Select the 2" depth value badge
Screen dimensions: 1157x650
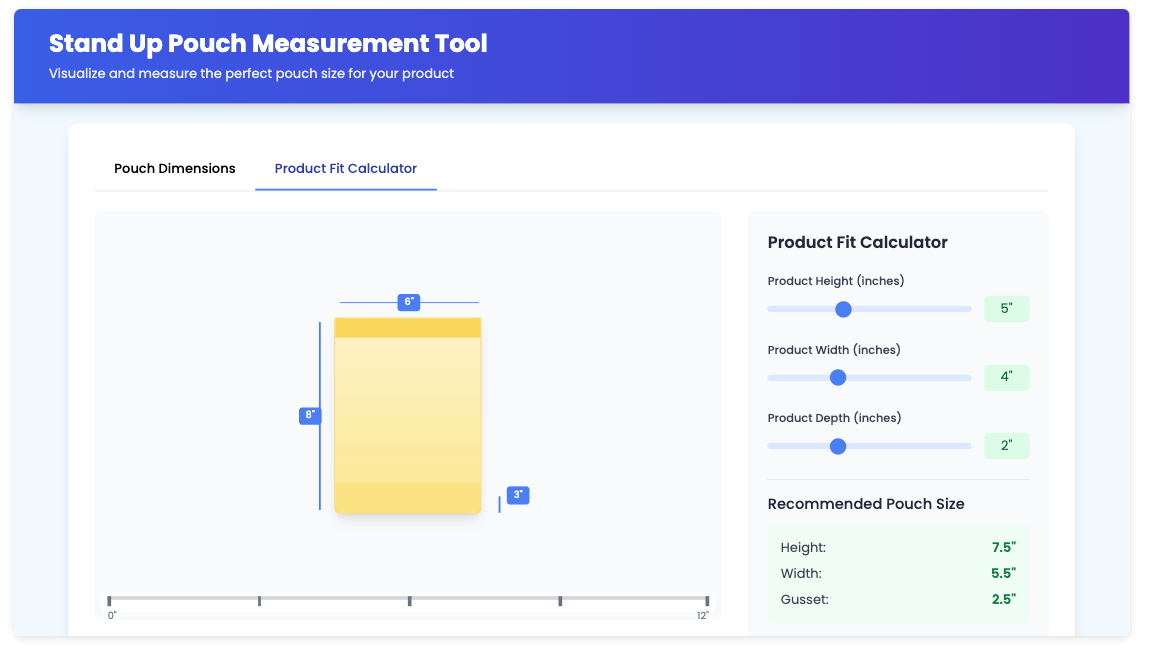(1006, 445)
